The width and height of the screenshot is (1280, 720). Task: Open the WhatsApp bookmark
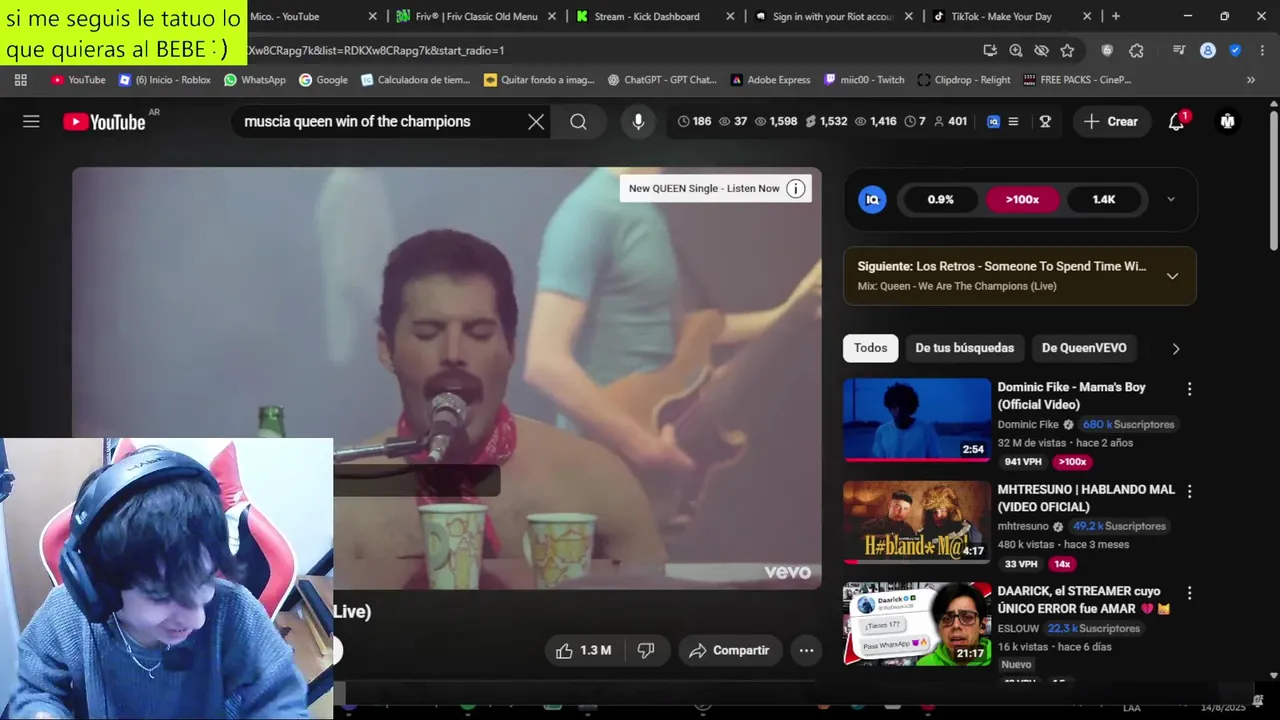tap(254, 80)
